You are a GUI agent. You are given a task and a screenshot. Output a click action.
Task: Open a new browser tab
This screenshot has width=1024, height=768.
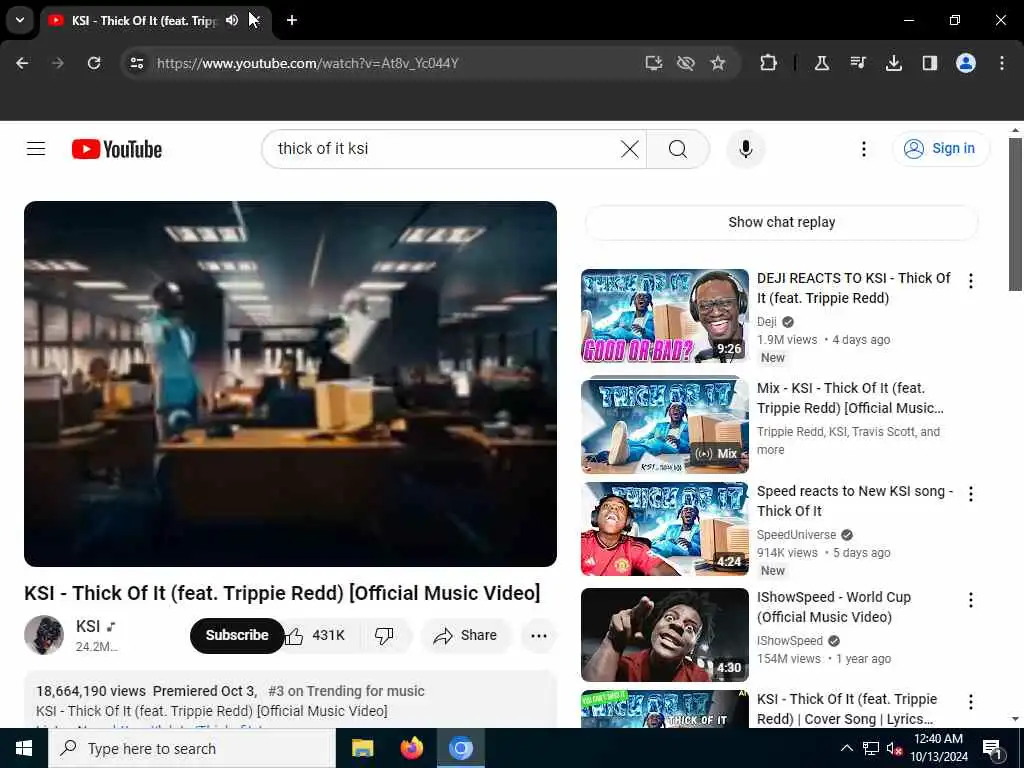pyautogui.click(x=292, y=20)
